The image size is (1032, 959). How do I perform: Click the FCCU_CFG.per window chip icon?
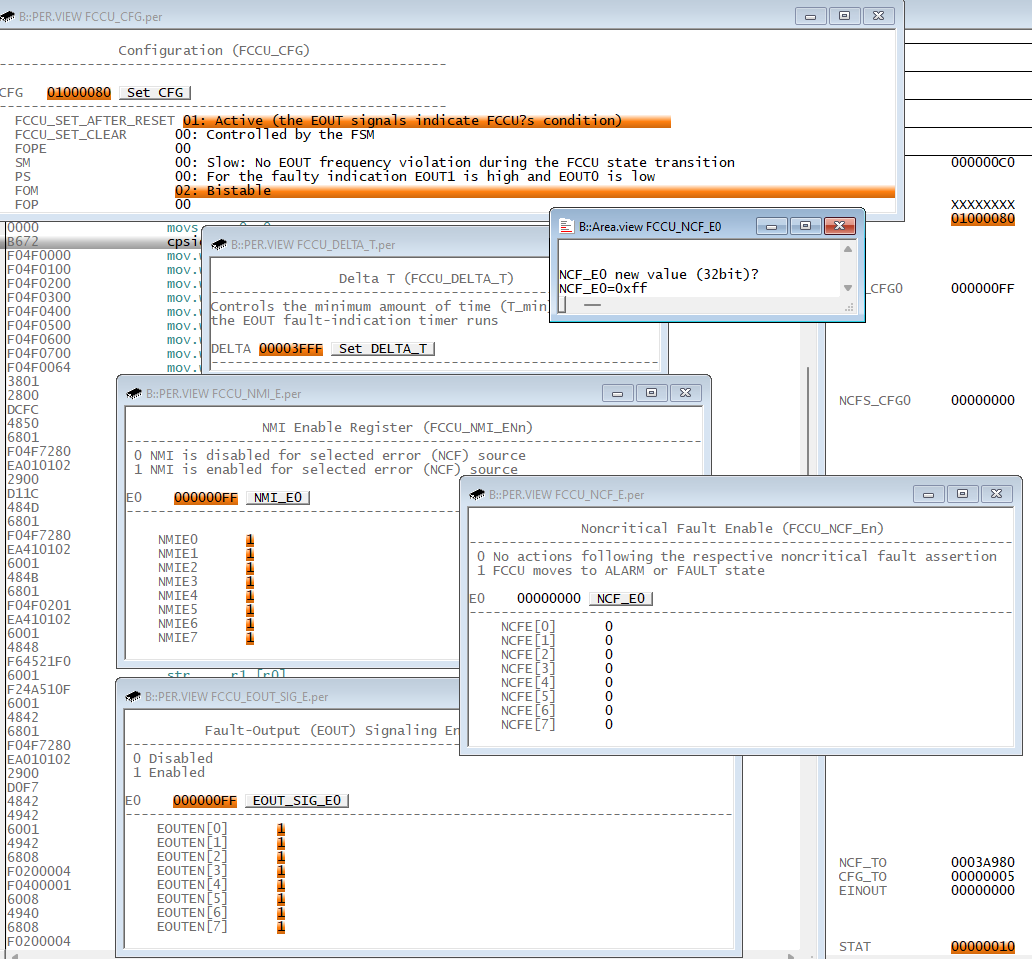8,16
